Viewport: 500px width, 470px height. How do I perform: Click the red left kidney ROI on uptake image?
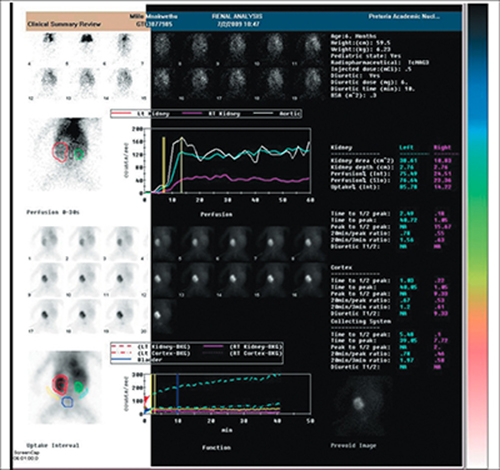[x=60, y=384]
